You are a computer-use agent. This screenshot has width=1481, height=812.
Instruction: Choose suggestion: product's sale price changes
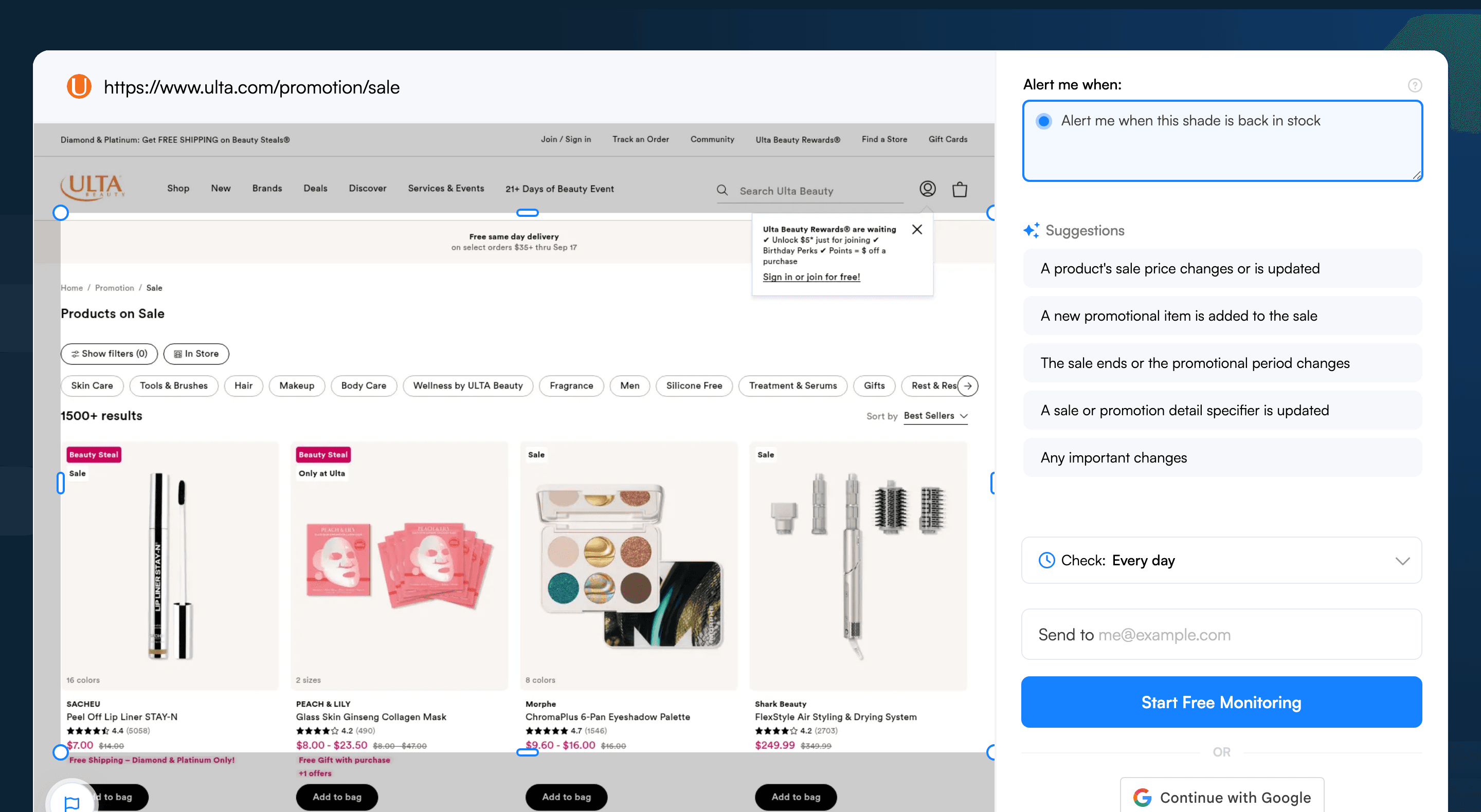tap(1222, 268)
